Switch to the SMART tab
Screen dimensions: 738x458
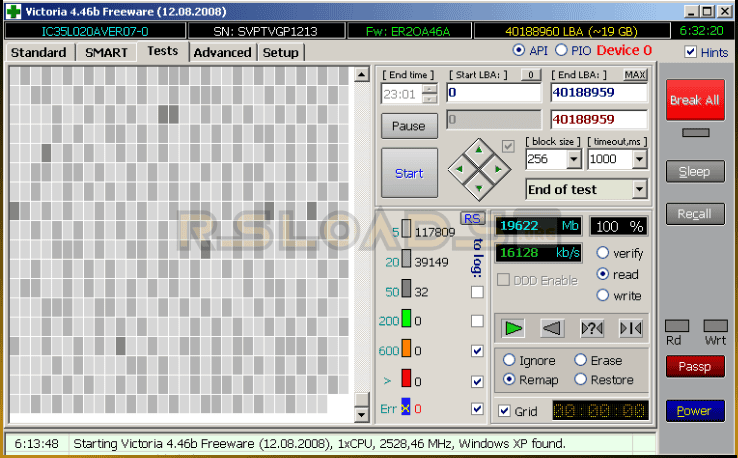click(x=106, y=52)
